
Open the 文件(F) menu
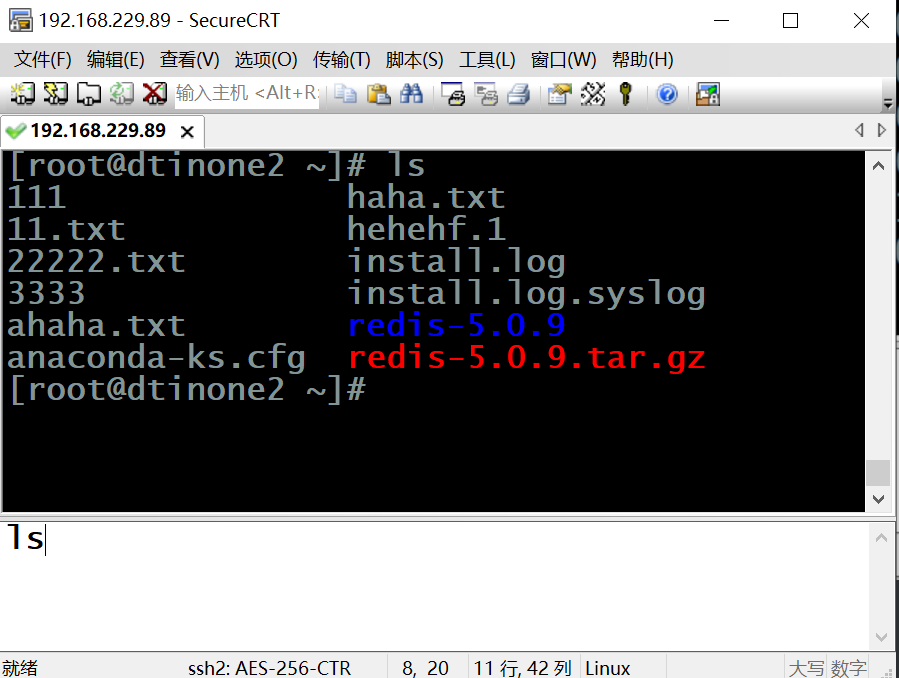(43, 60)
